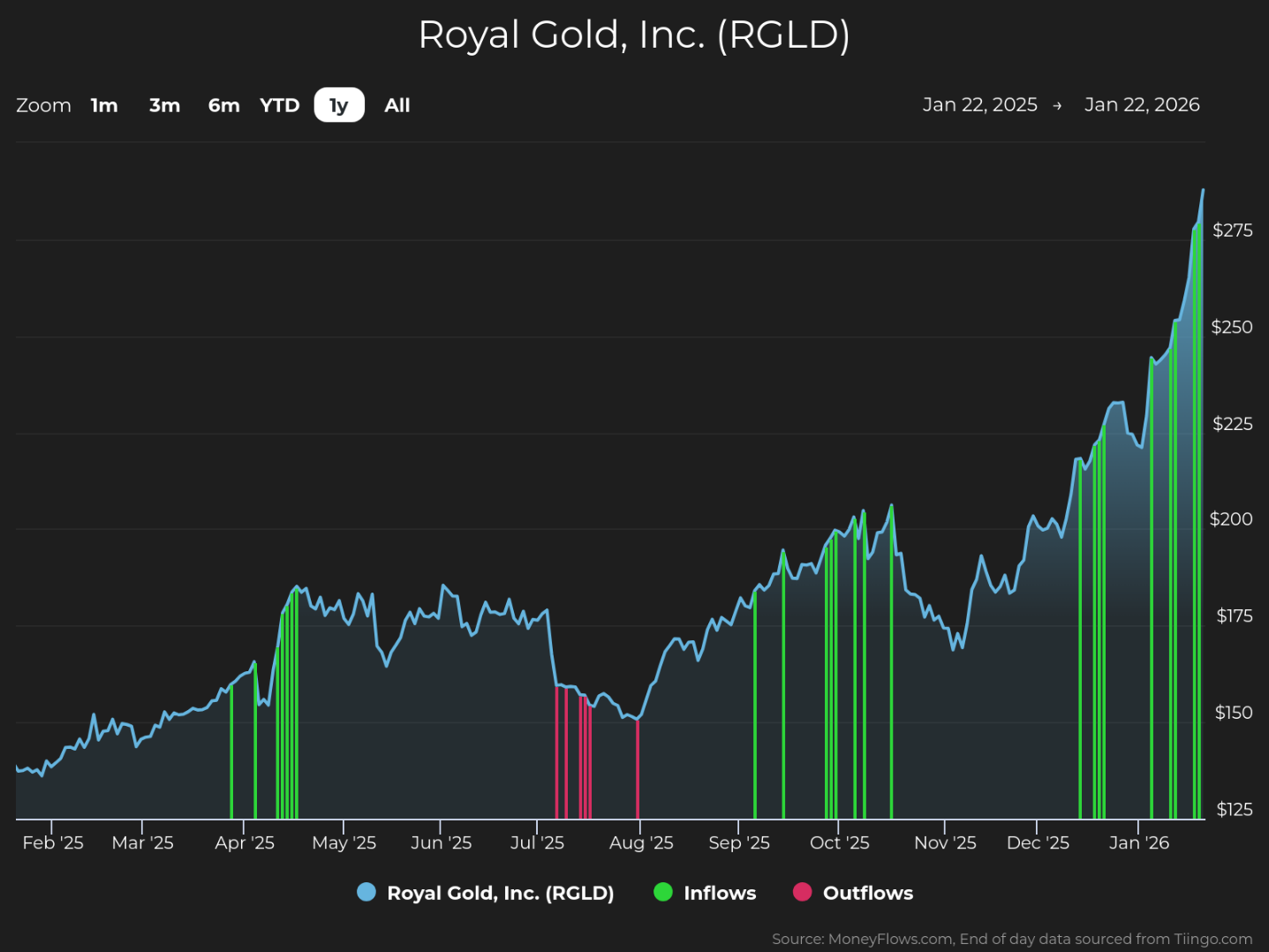Show the All time range
The width and height of the screenshot is (1269, 952).
pyautogui.click(x=397, y=105)
